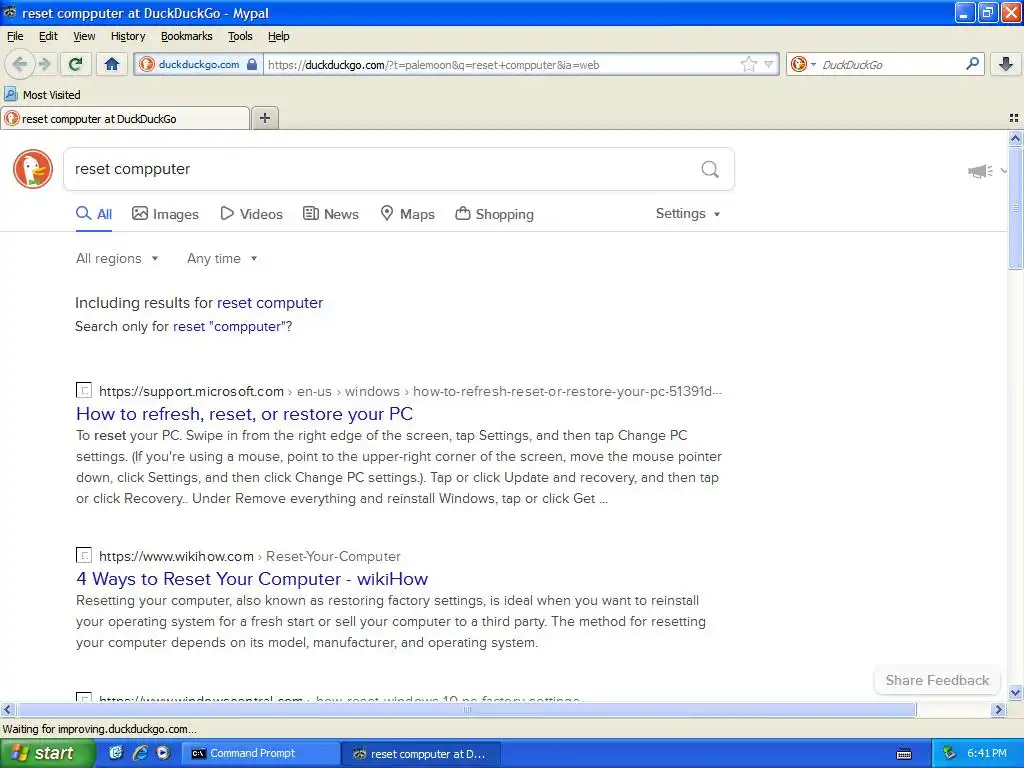The image size is (1024, 768).
Task: Open 4 Ways to Reset Your Computer - wikiHow
Action: (x=252, y=579)
